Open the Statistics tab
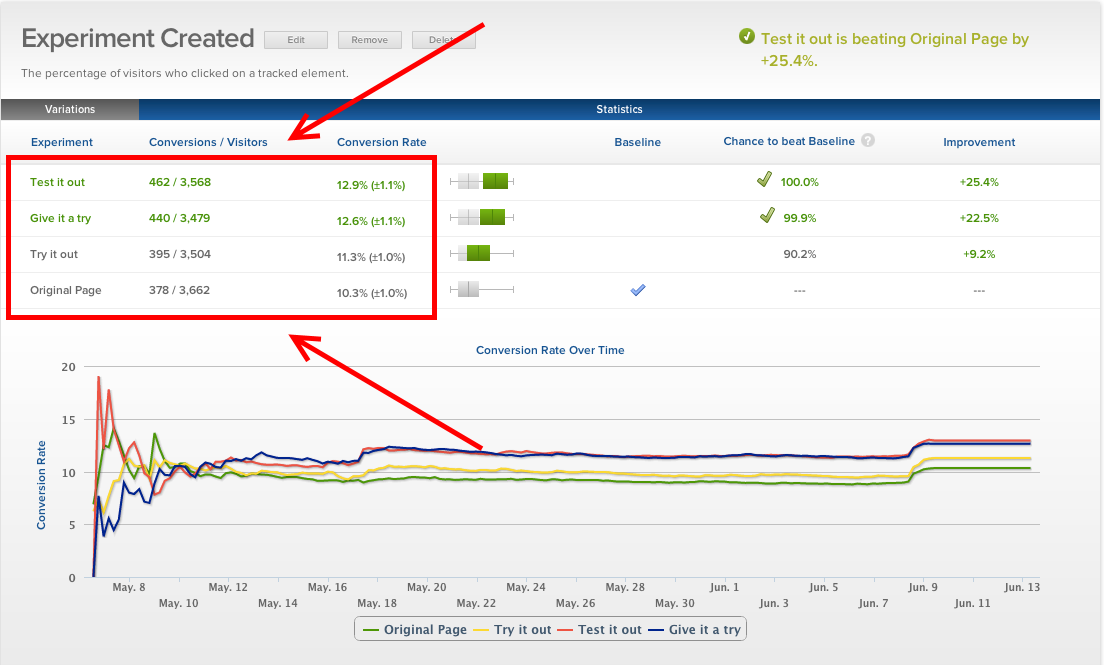Screen dimensions: 1104x665 (619, 109)
